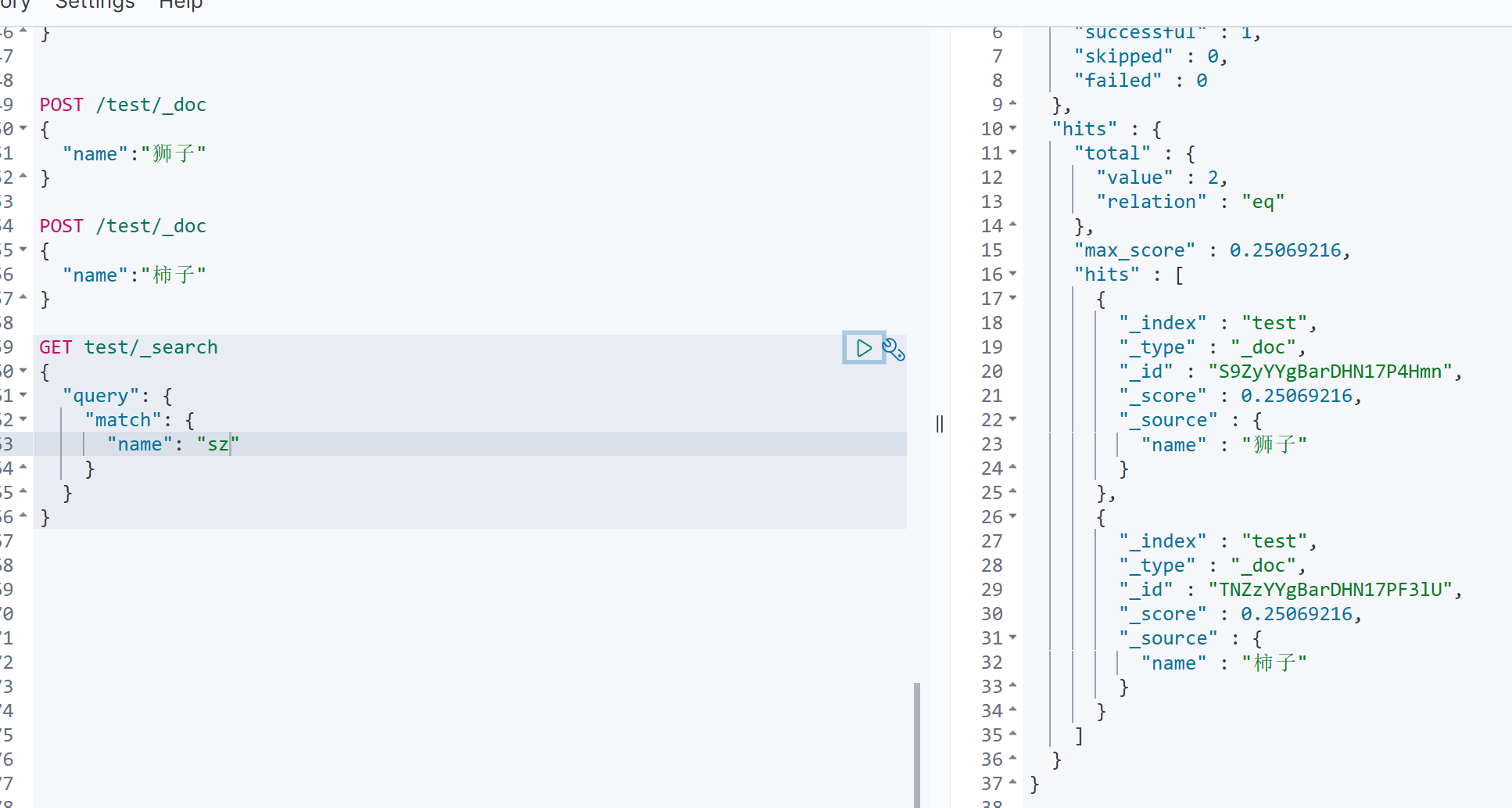Collapse the body of the 狮子 POST request
The height and width of the screenshot is (808, 1512).
pos(23,128)
